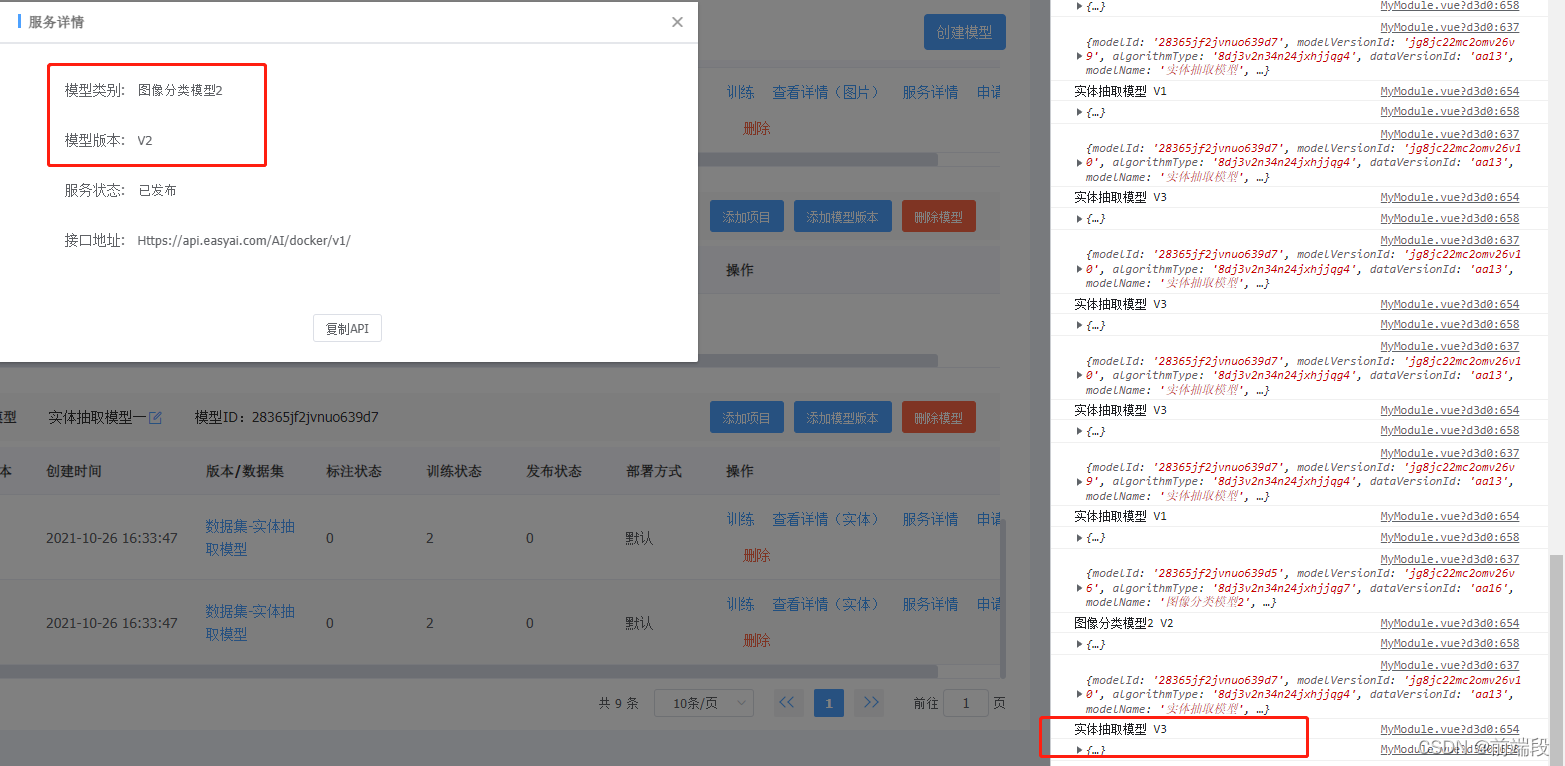The width and height of the screenshot is (1565, 766).
Task: Click the 发布状态 column header
Action: tap(554, 471)
